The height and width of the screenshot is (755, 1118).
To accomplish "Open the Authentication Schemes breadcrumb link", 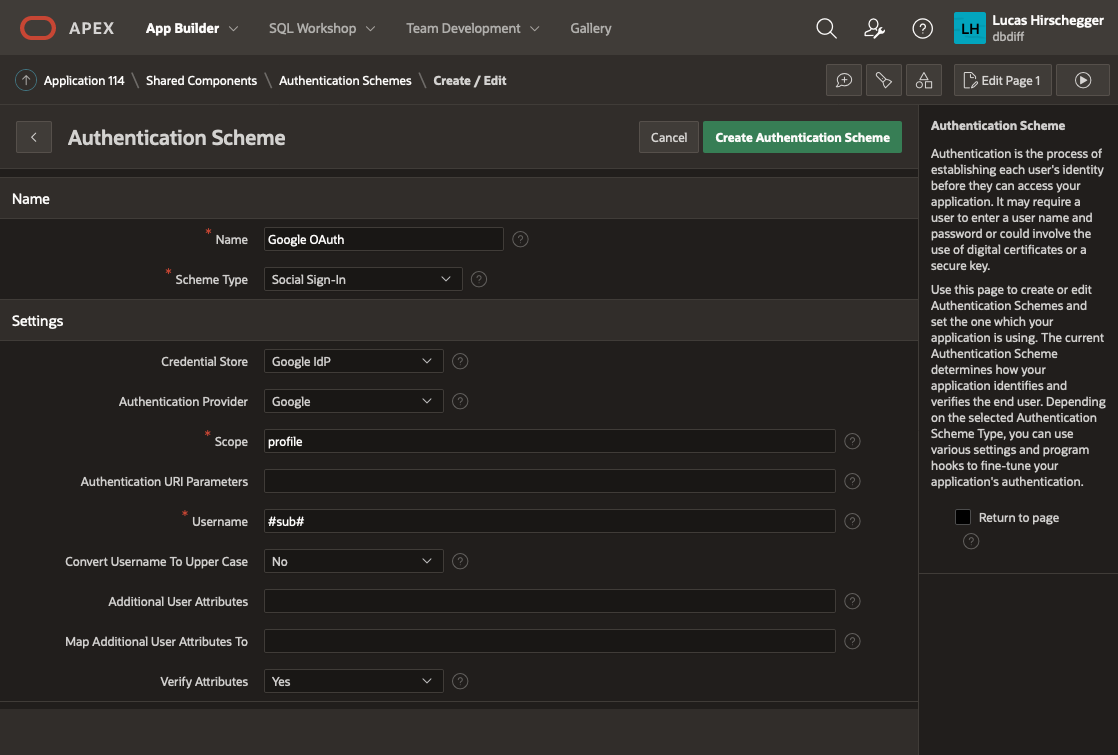I will 344,80.
